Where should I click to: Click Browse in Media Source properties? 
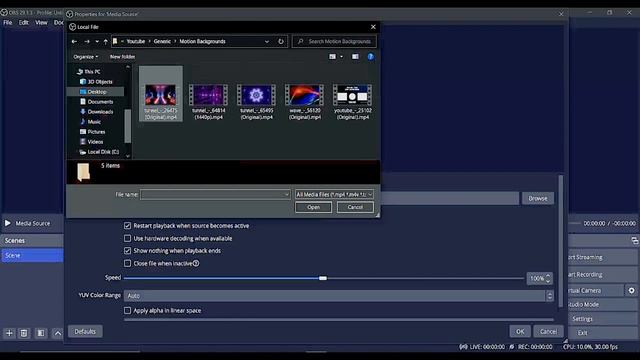click(538, 198)
